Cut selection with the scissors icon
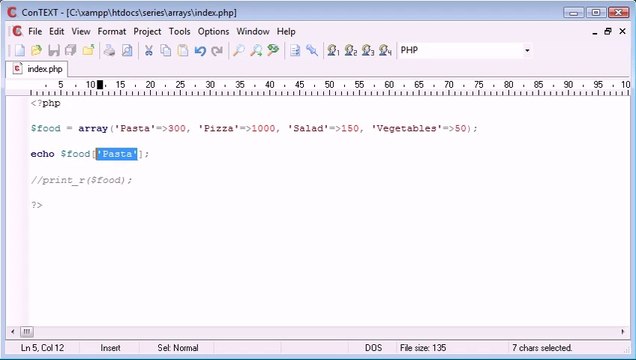Image resolution: width=636 pixels, height=360 pixels. [148, 50]
